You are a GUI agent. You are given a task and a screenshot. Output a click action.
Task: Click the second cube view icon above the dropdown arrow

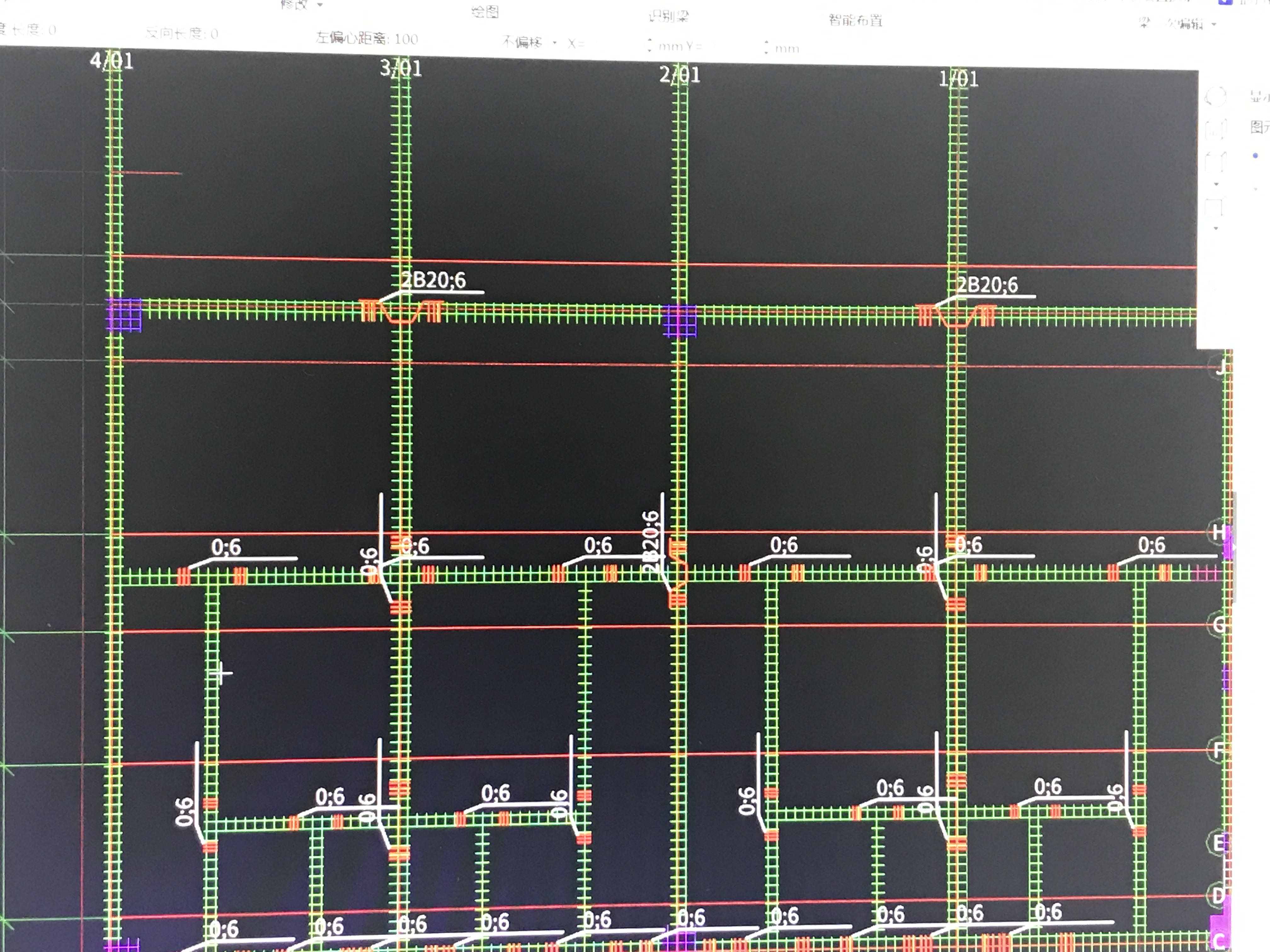click(1216, 162)
